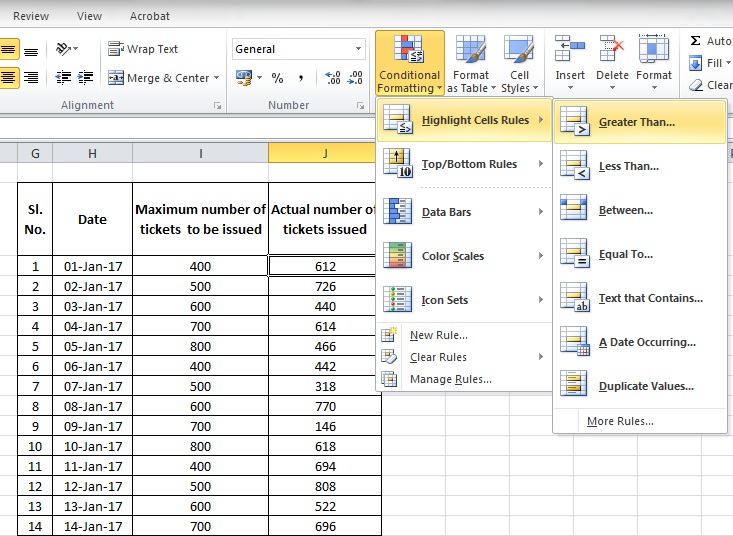This screenshot has height=536, width=733.
Task: Toggle Center horizontal alignment
Action: [x=9, y=77]
